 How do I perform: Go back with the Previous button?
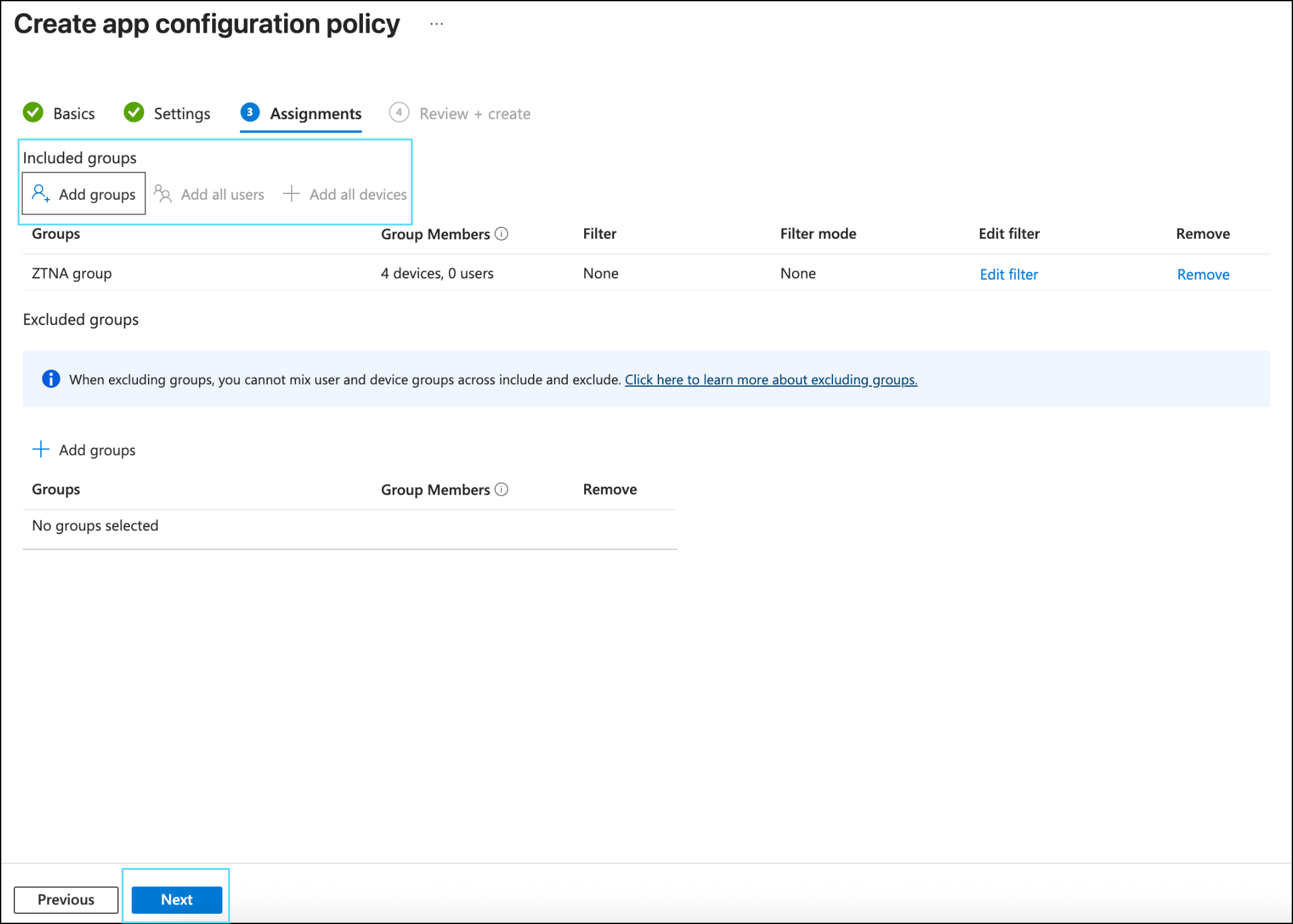tap(66, 899)
